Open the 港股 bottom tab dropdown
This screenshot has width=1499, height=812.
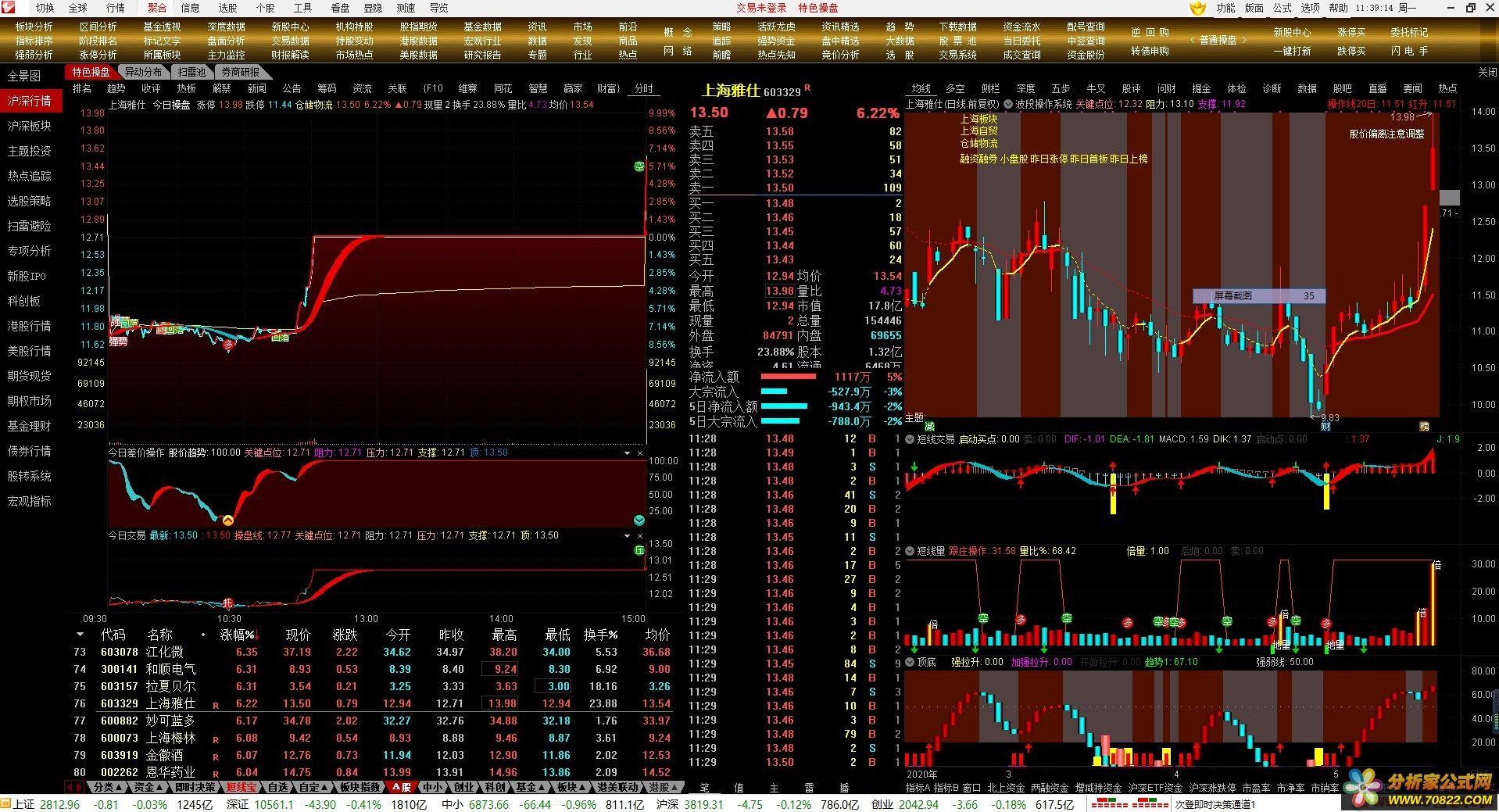tap(664, 787)
